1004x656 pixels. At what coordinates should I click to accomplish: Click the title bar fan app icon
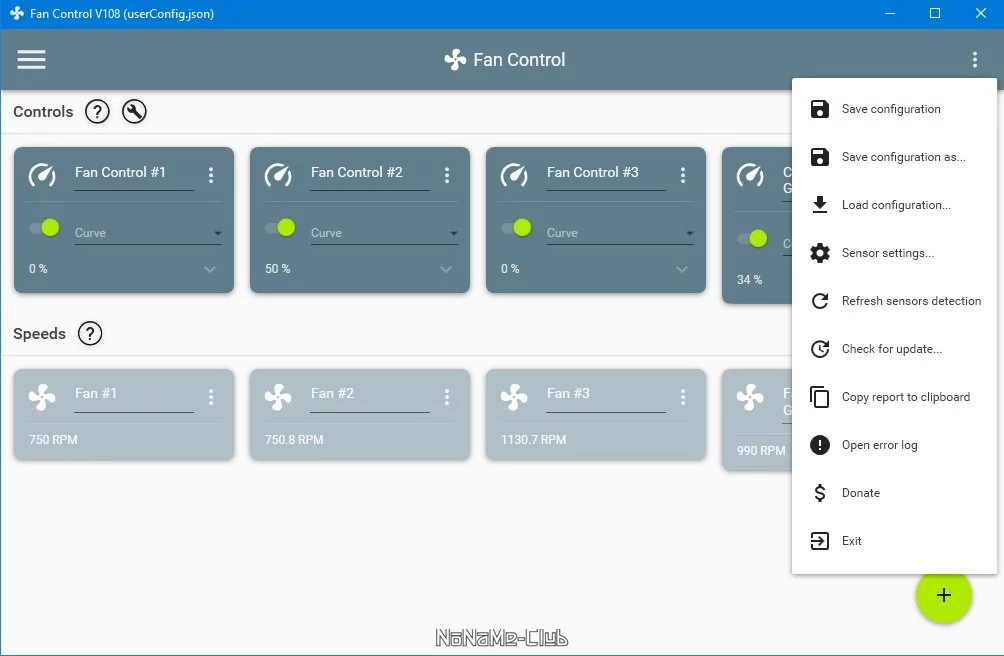[17, 13]
